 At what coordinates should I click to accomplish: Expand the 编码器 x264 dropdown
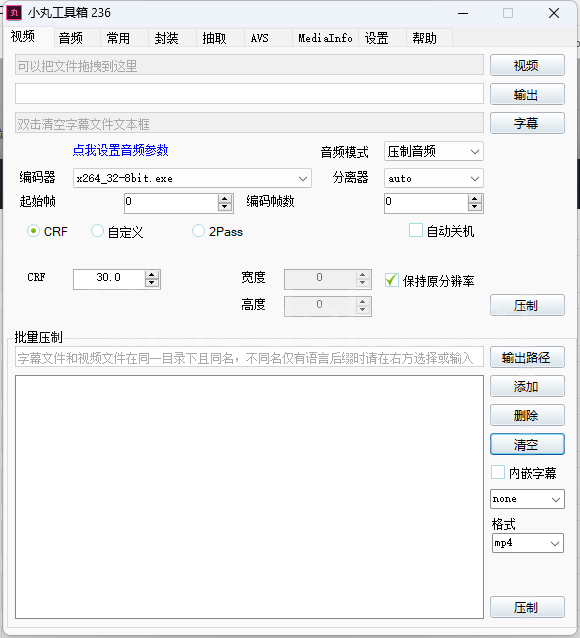coord(192,178)
